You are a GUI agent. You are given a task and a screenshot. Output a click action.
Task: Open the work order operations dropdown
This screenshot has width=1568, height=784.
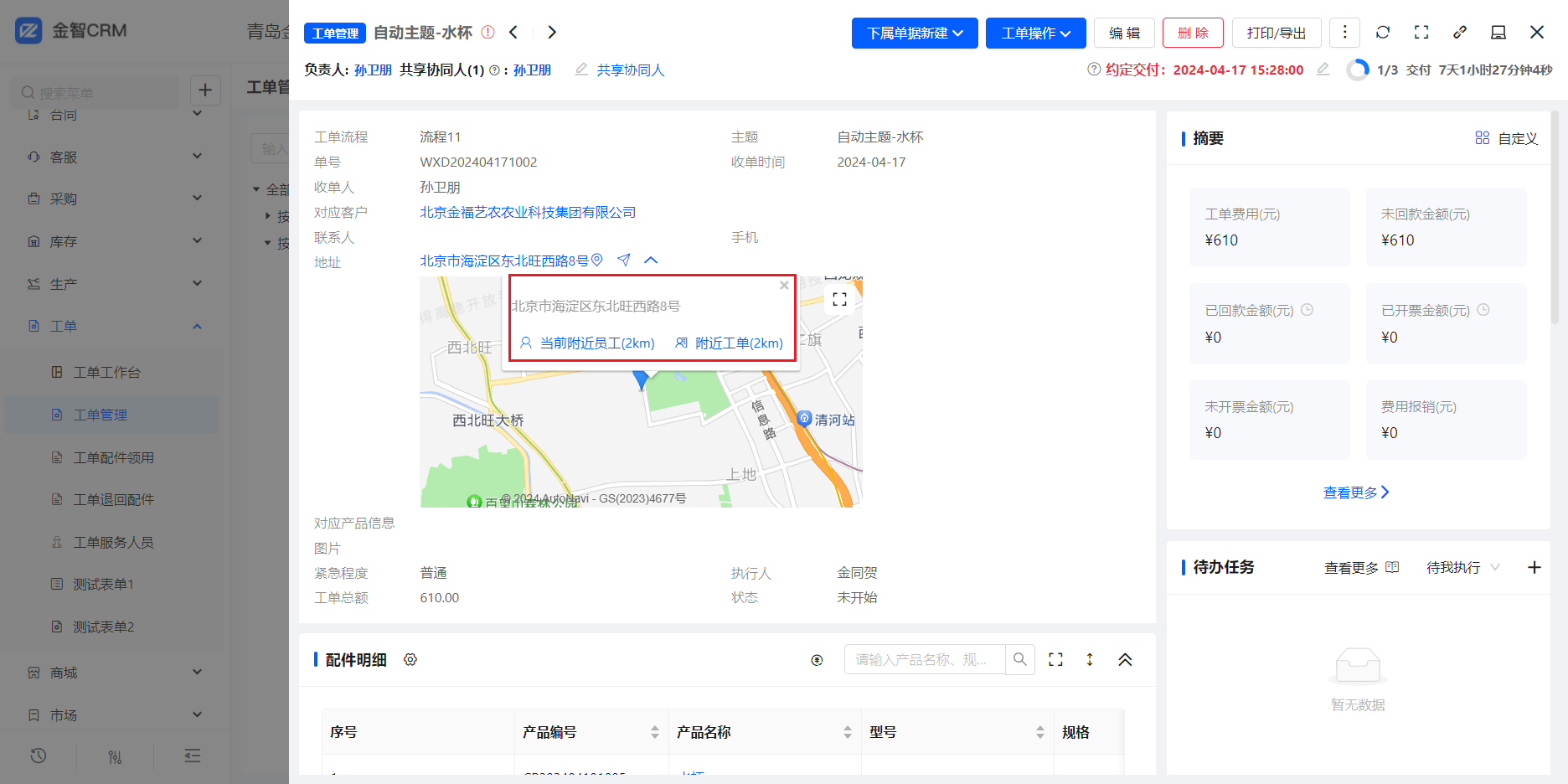click(1036, 33)
